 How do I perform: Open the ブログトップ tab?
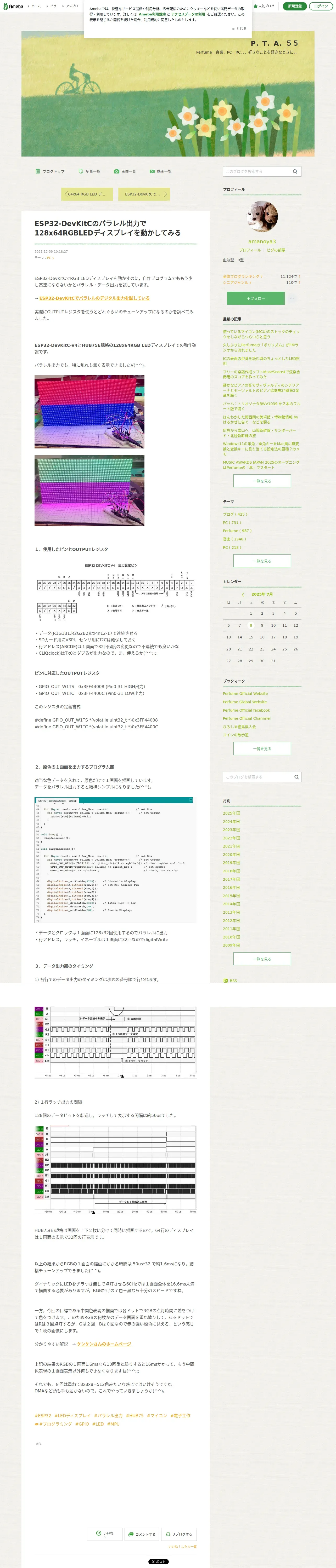[50, 172]
